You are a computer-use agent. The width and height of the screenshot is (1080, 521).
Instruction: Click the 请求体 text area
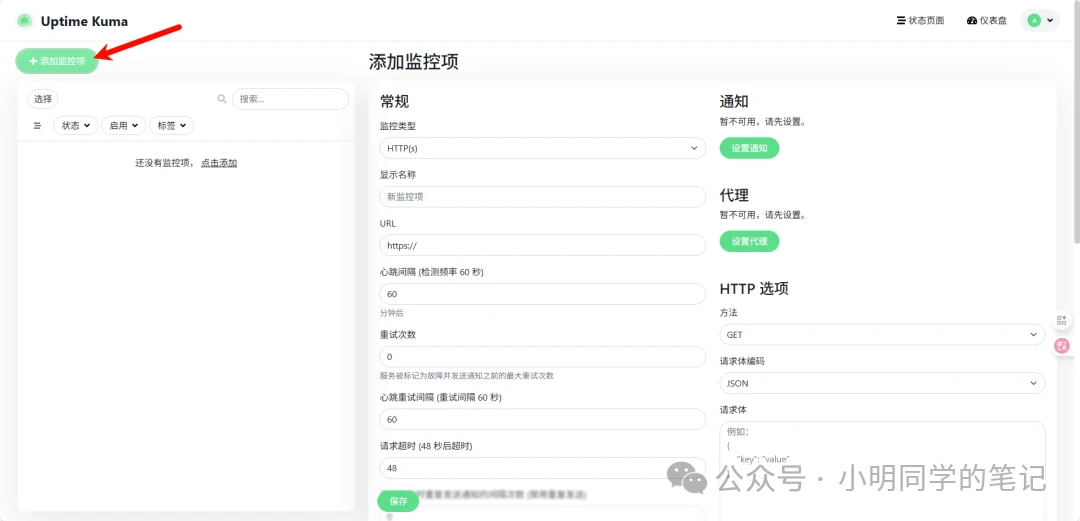pyautogui.click(x=882, y=471)
